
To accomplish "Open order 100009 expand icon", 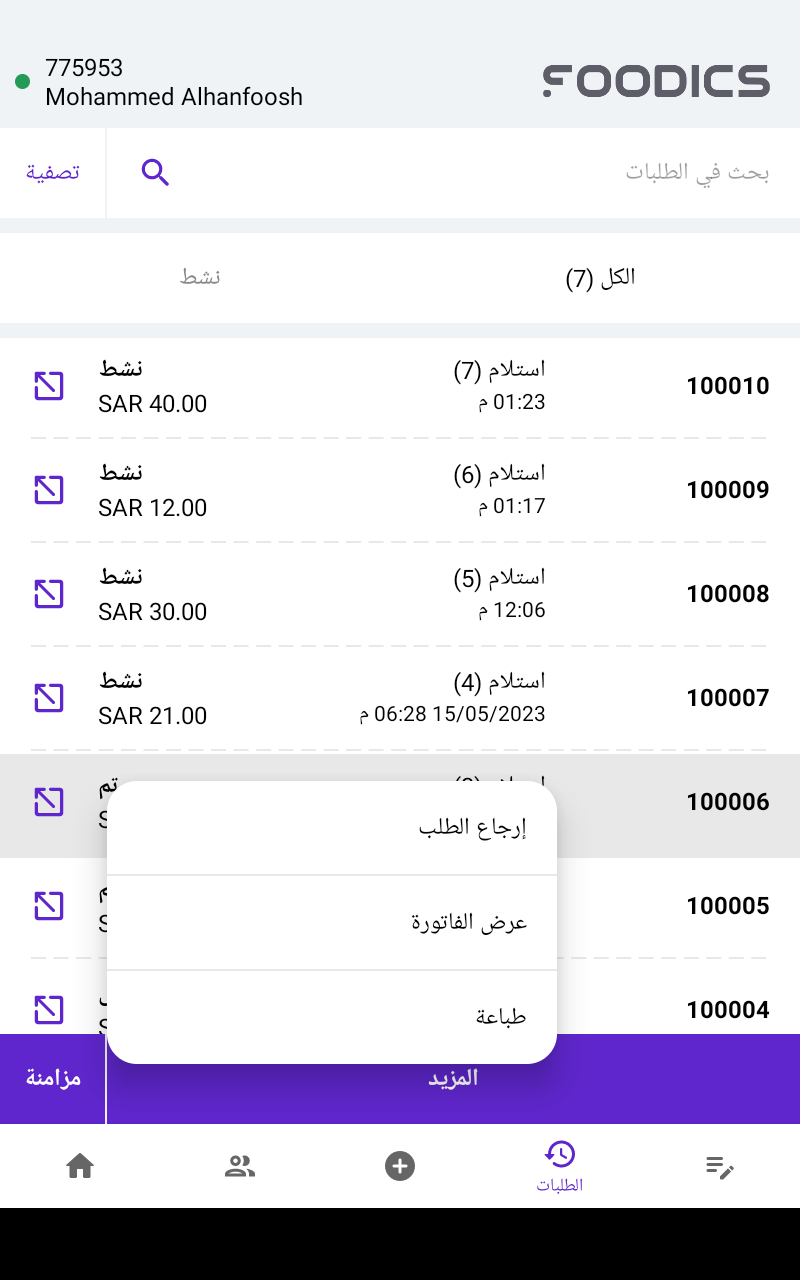I will point(49,490).
